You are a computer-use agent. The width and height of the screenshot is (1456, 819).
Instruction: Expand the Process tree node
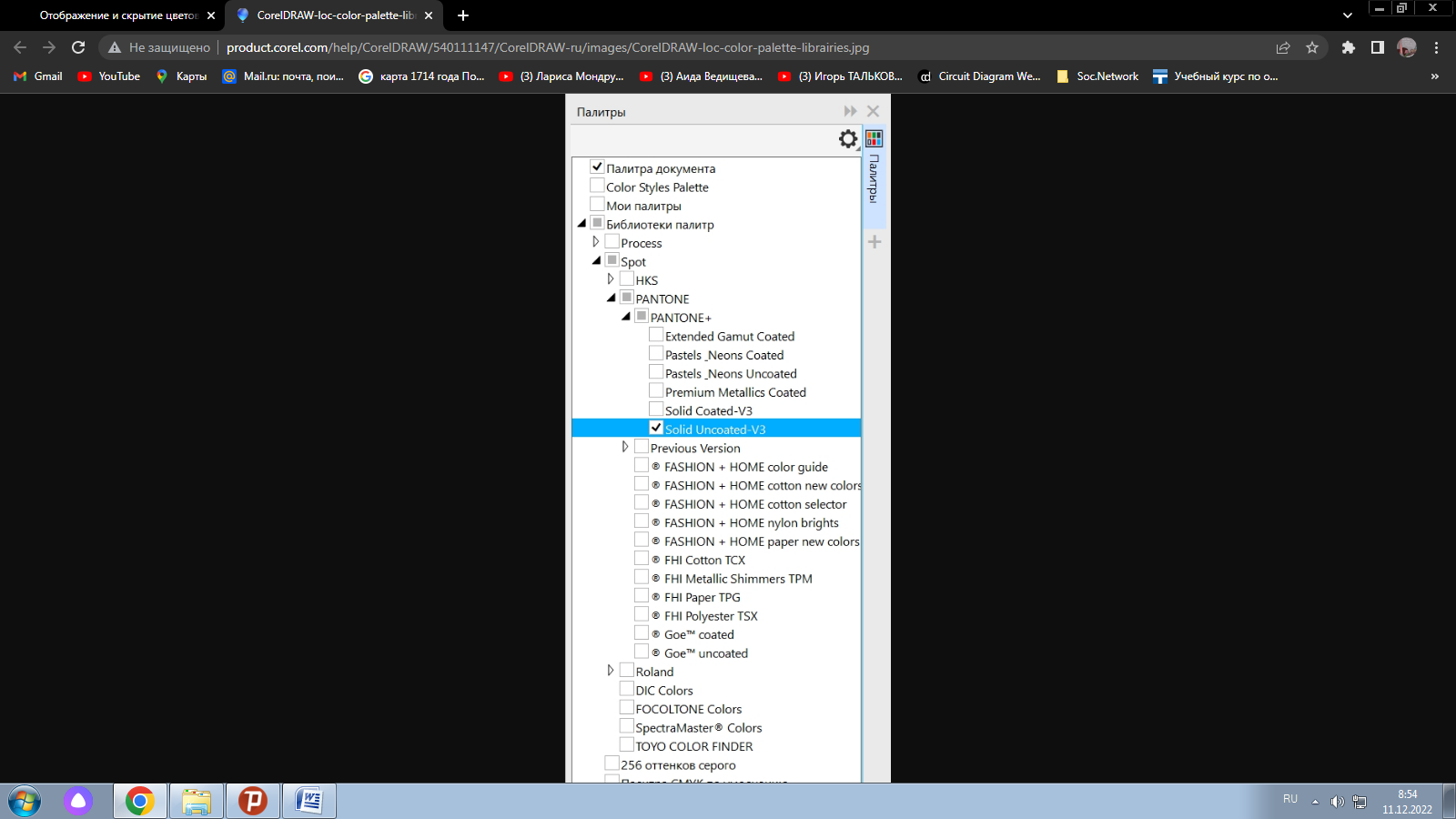pyautogui.click(x=596, y=242)
